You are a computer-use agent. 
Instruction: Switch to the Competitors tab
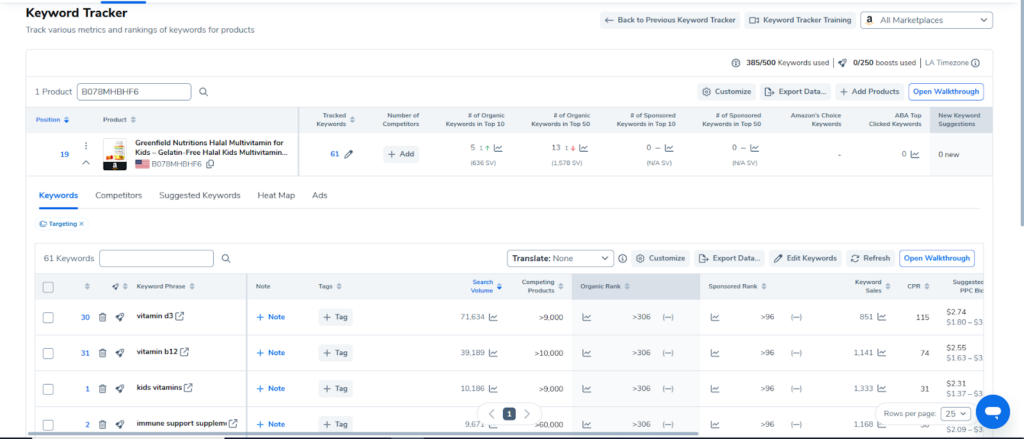(x=118, y=195)
